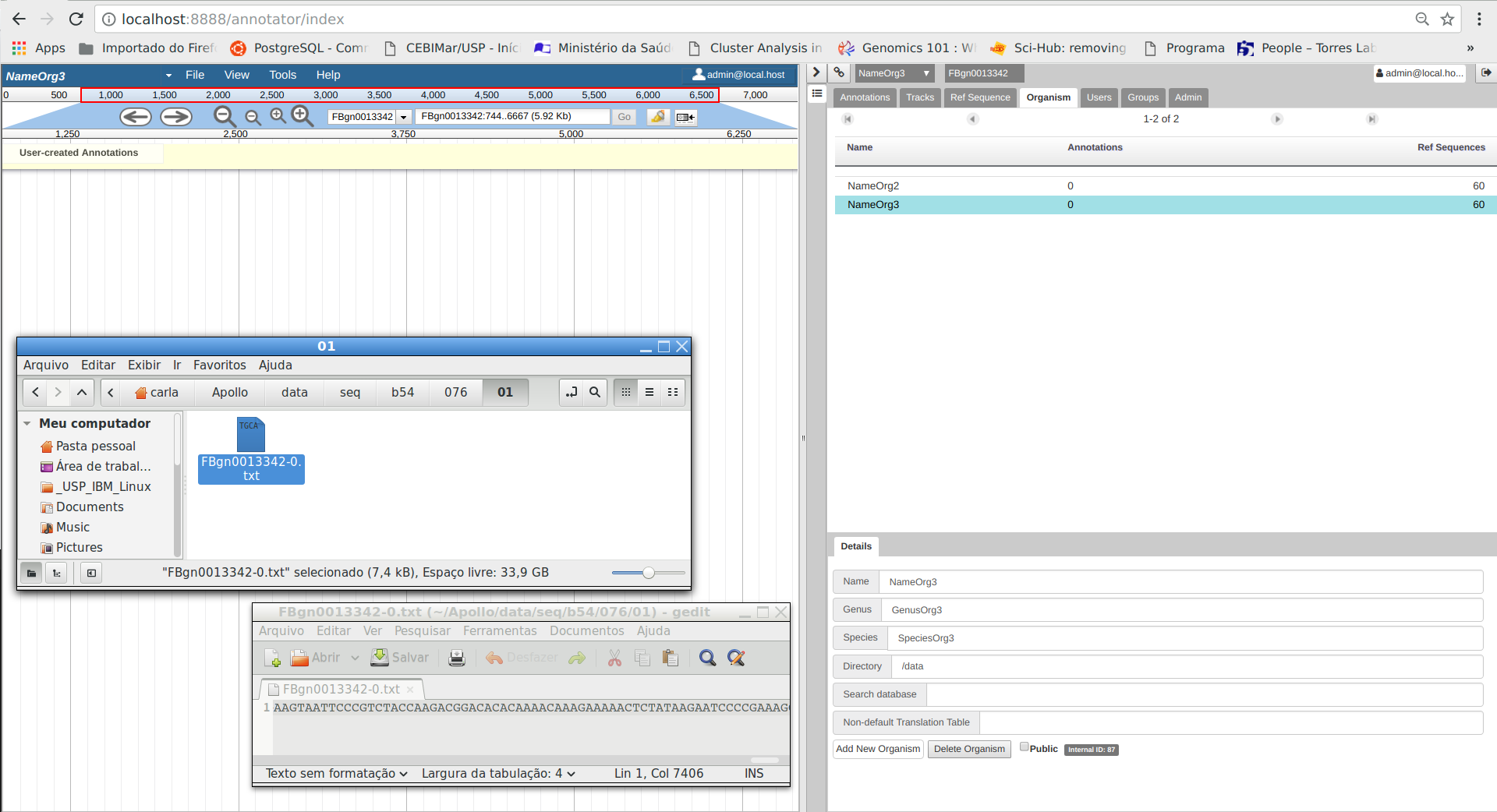Click the Search icon in gedit toolbar
The width and height of the screenshot is (1497, 812).
coord(707,658)
